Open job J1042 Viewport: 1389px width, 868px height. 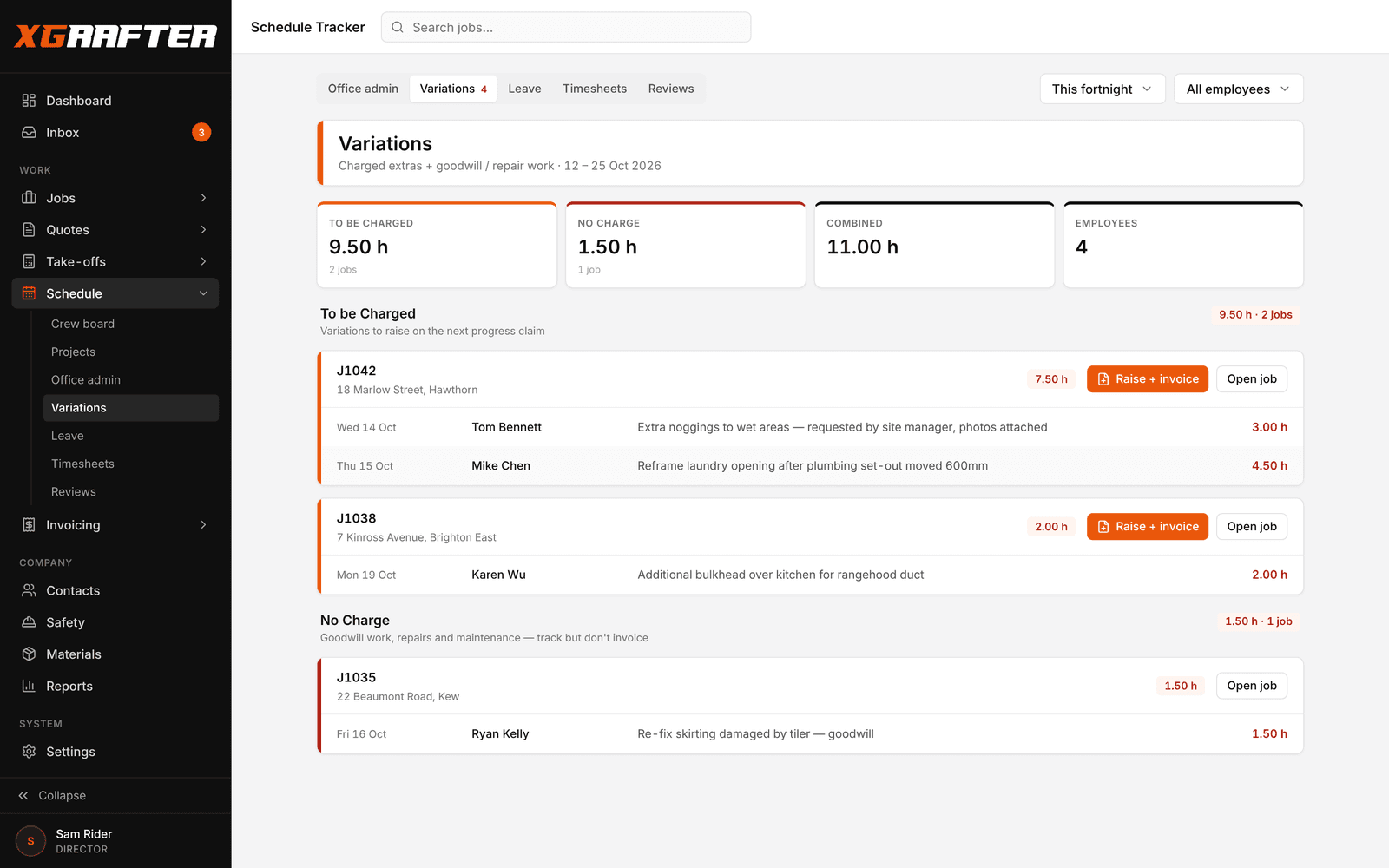pos(1252,379)
